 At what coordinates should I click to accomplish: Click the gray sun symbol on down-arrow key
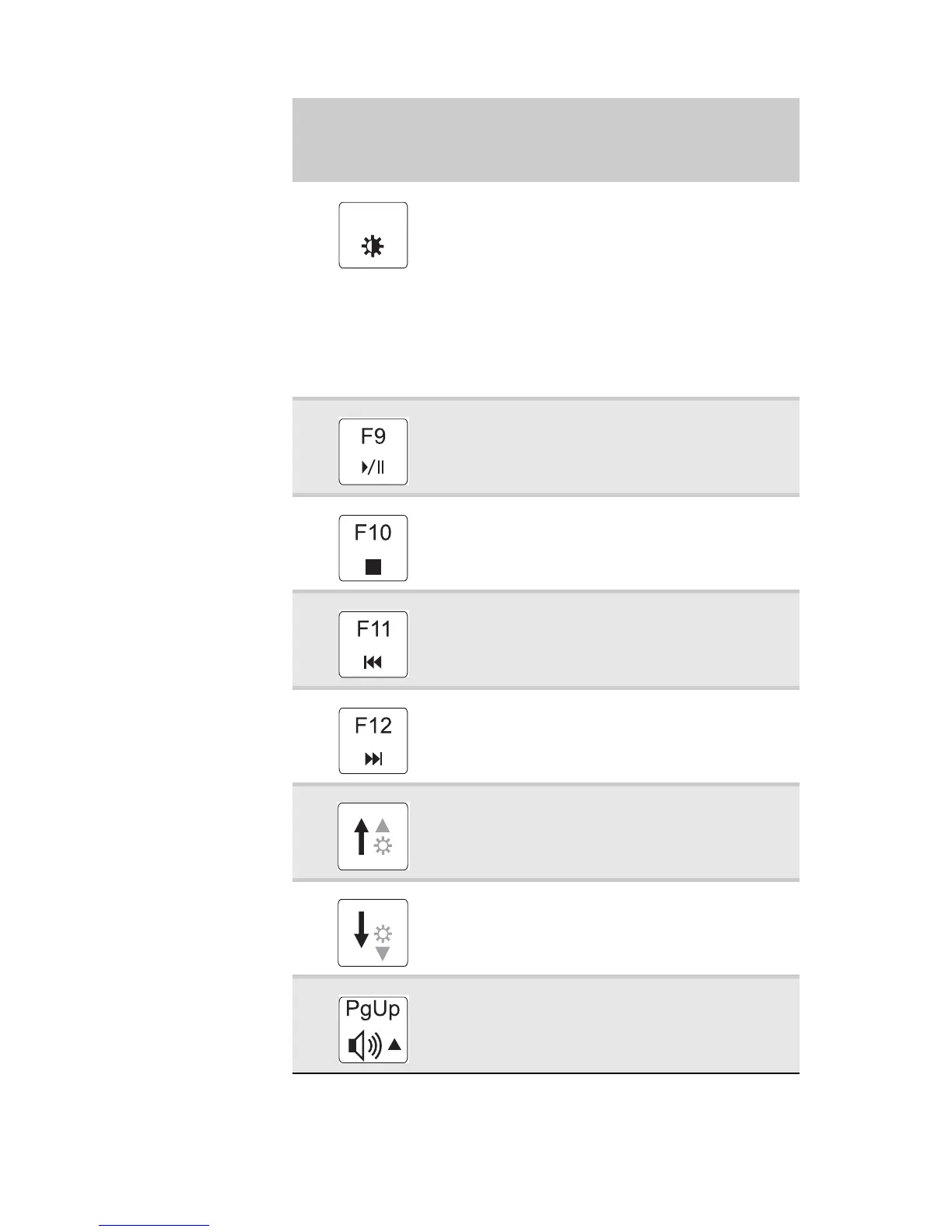tap(383, 933)
